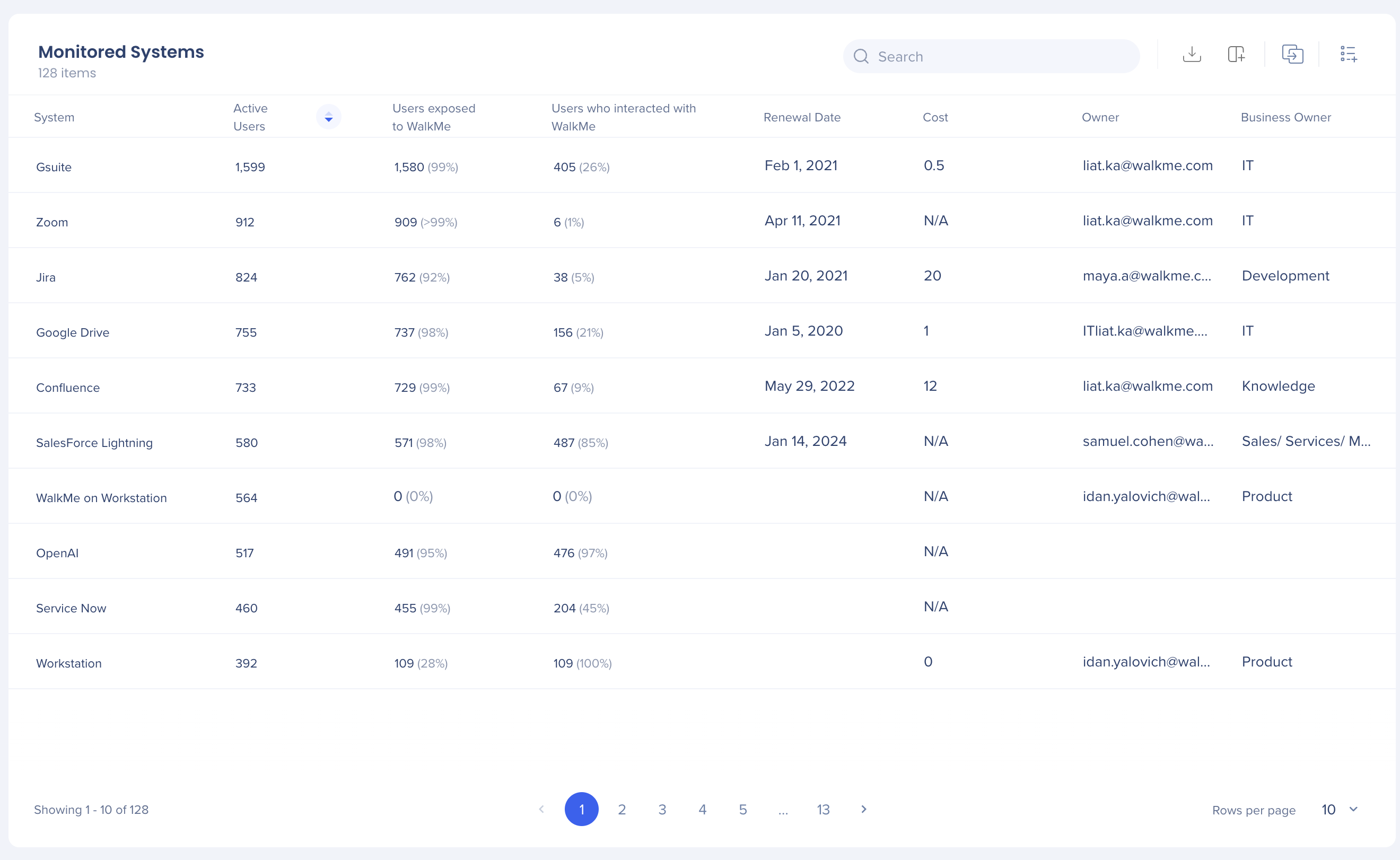The image size is (1400, 860).
Task: Open Rows per page dropdown
Action: point(1340,810)
